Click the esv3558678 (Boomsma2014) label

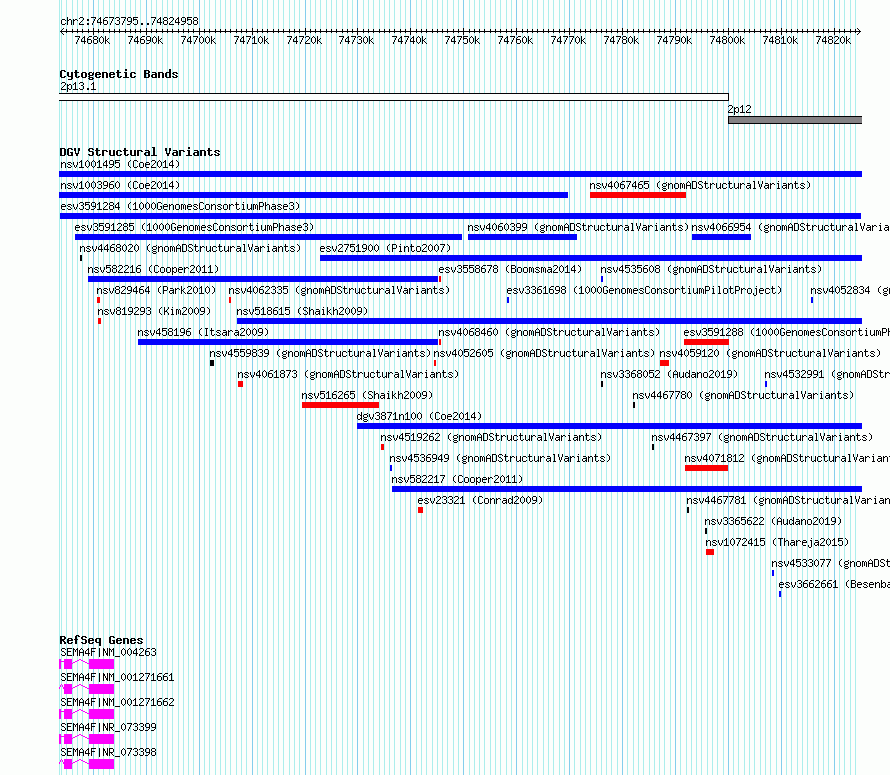[x=510, y=270]
